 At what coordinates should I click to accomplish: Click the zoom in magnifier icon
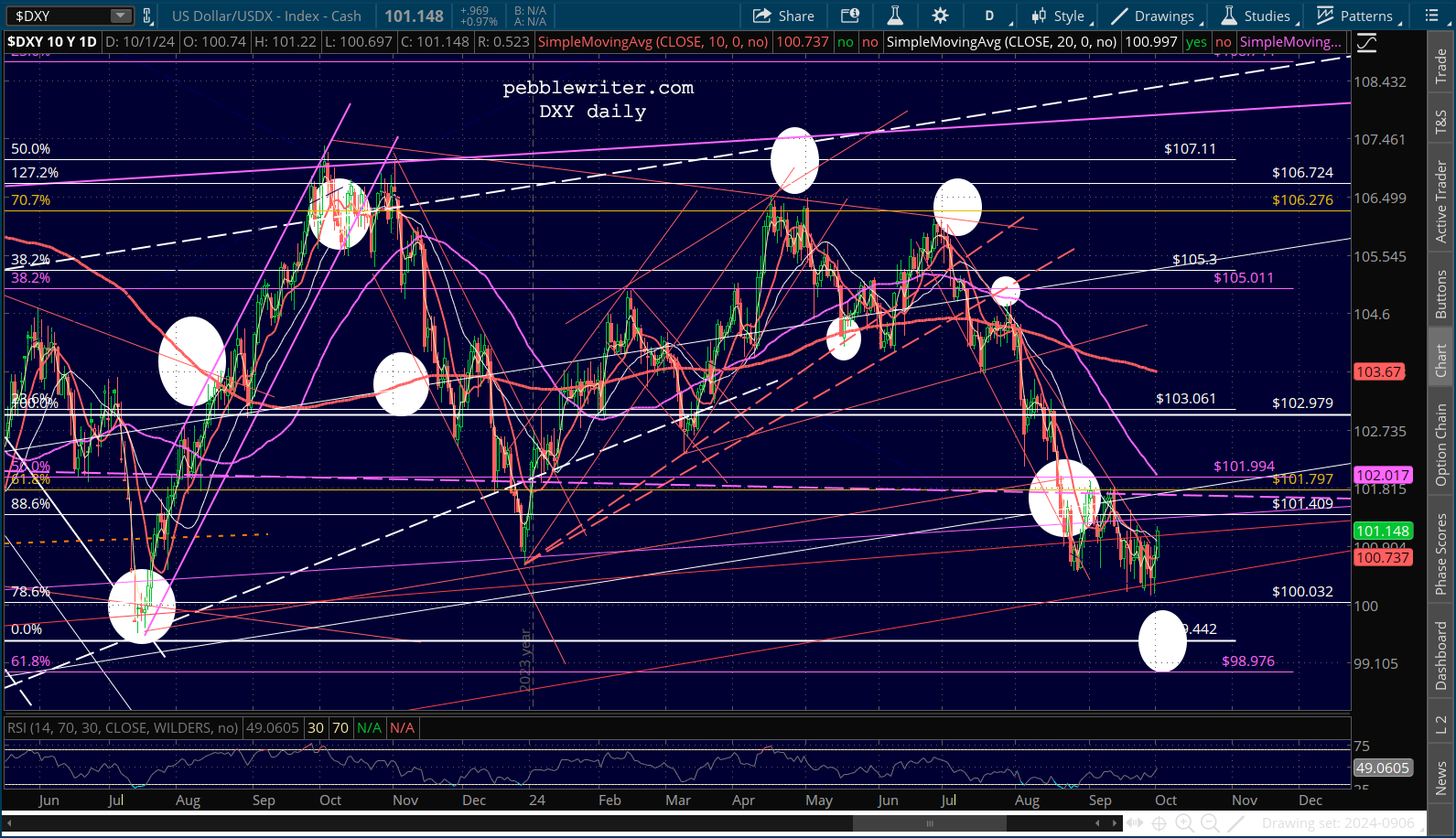(1184, 823)
